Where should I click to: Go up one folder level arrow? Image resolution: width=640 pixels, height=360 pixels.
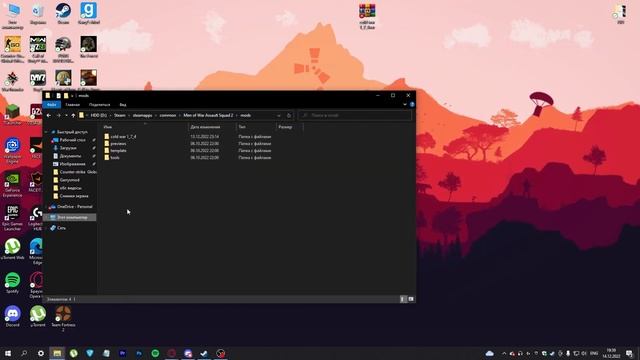click(73, 116)
